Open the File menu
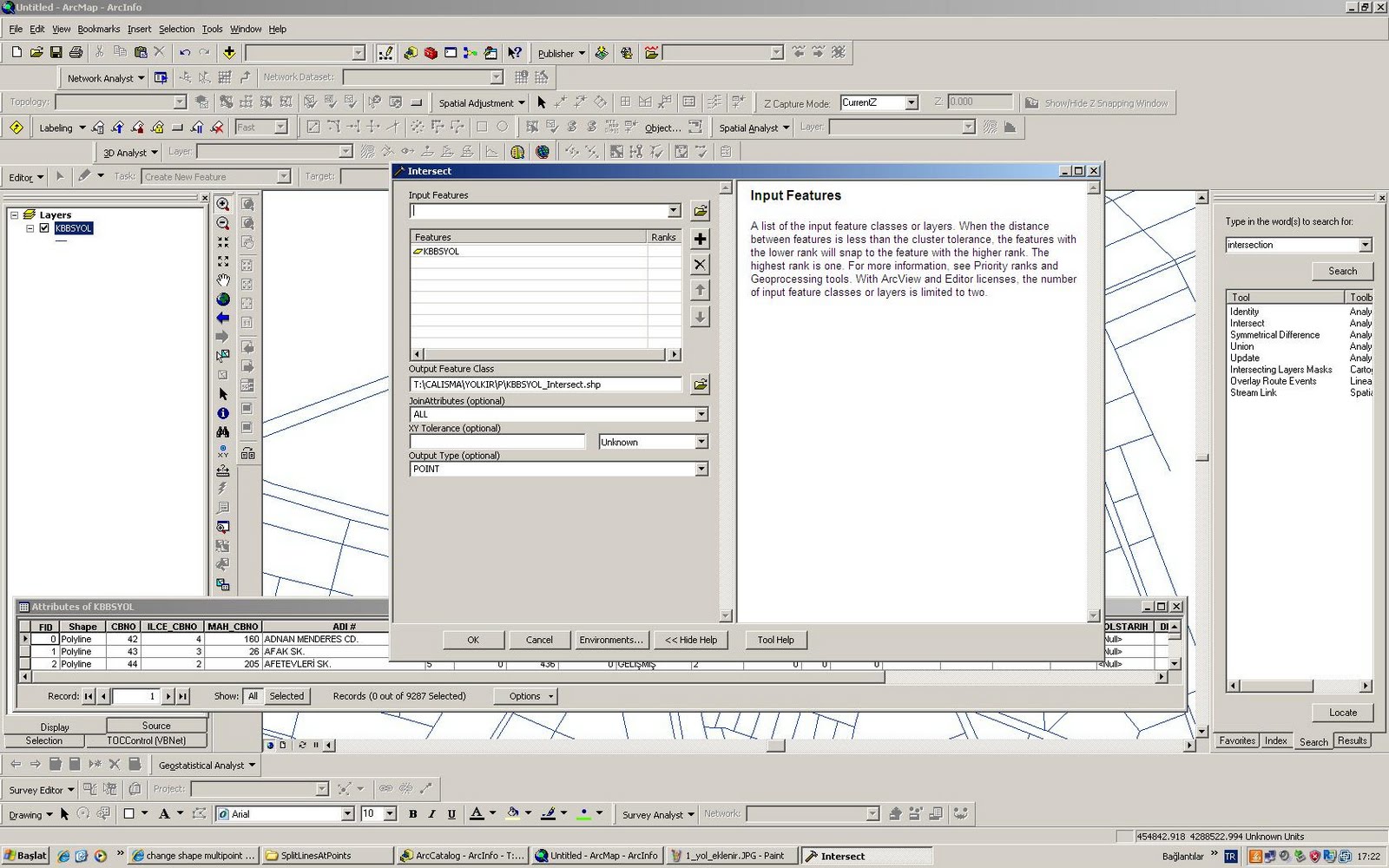 point(16,29)
